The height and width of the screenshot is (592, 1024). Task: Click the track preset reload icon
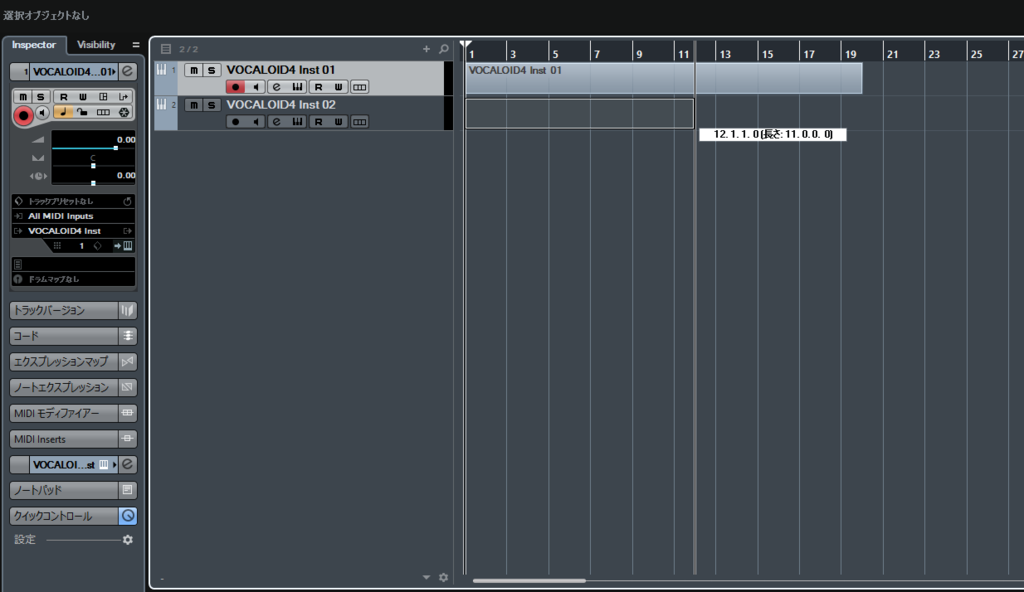pyautogui.click(x=127, y=201)
